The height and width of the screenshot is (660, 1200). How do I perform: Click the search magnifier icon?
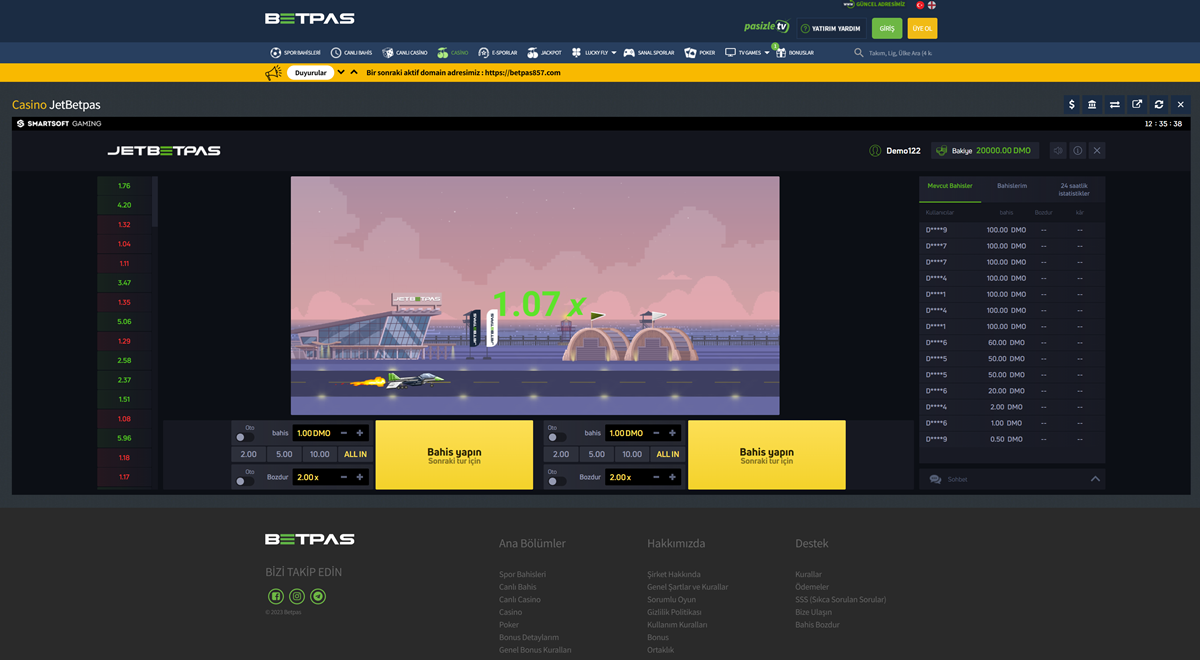click(859, 53)
